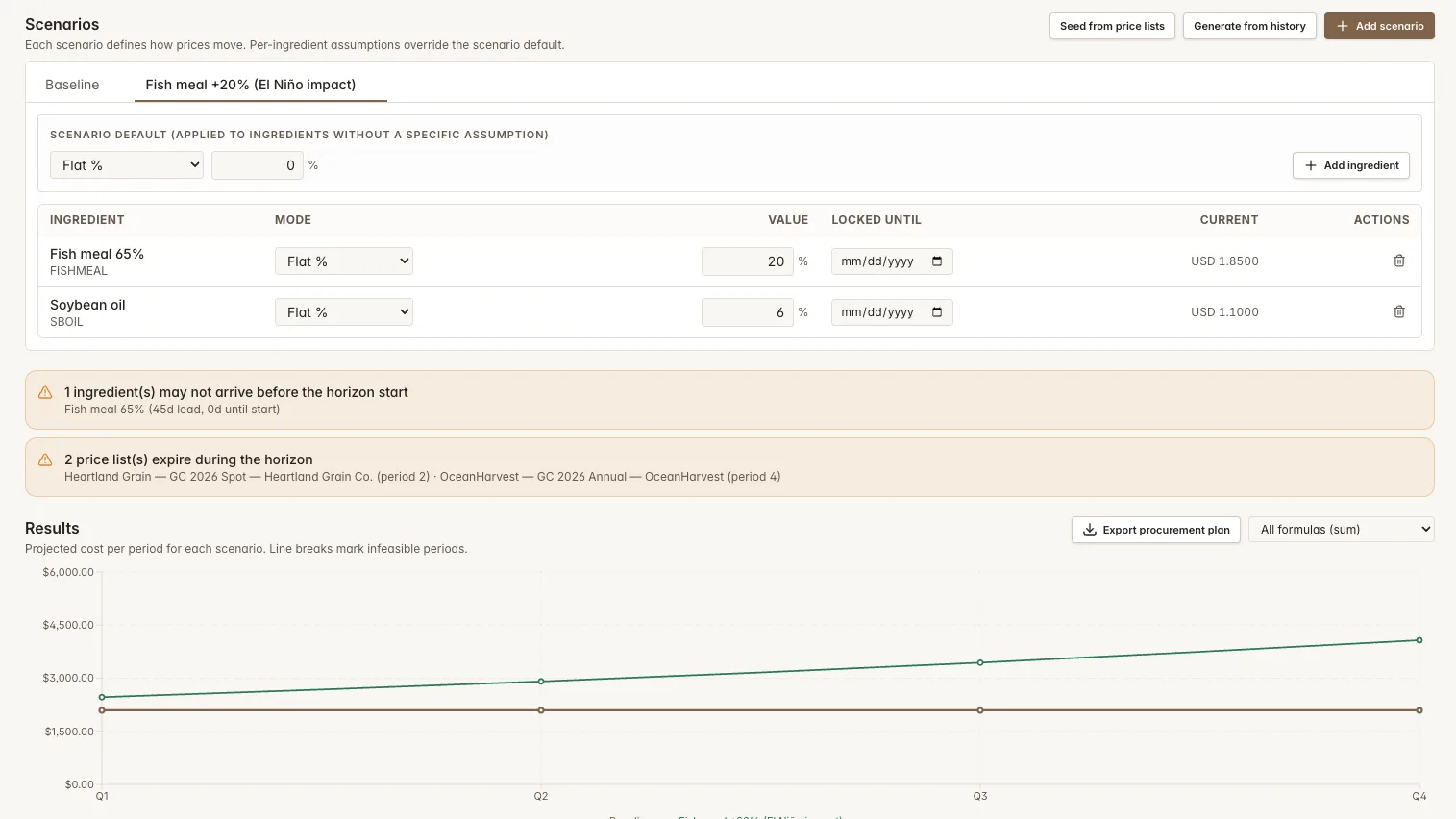The height and width of the screenshot is (819, 1456).
Task: Click Q4 point on brown baseline line
Action: (1419, 710)
